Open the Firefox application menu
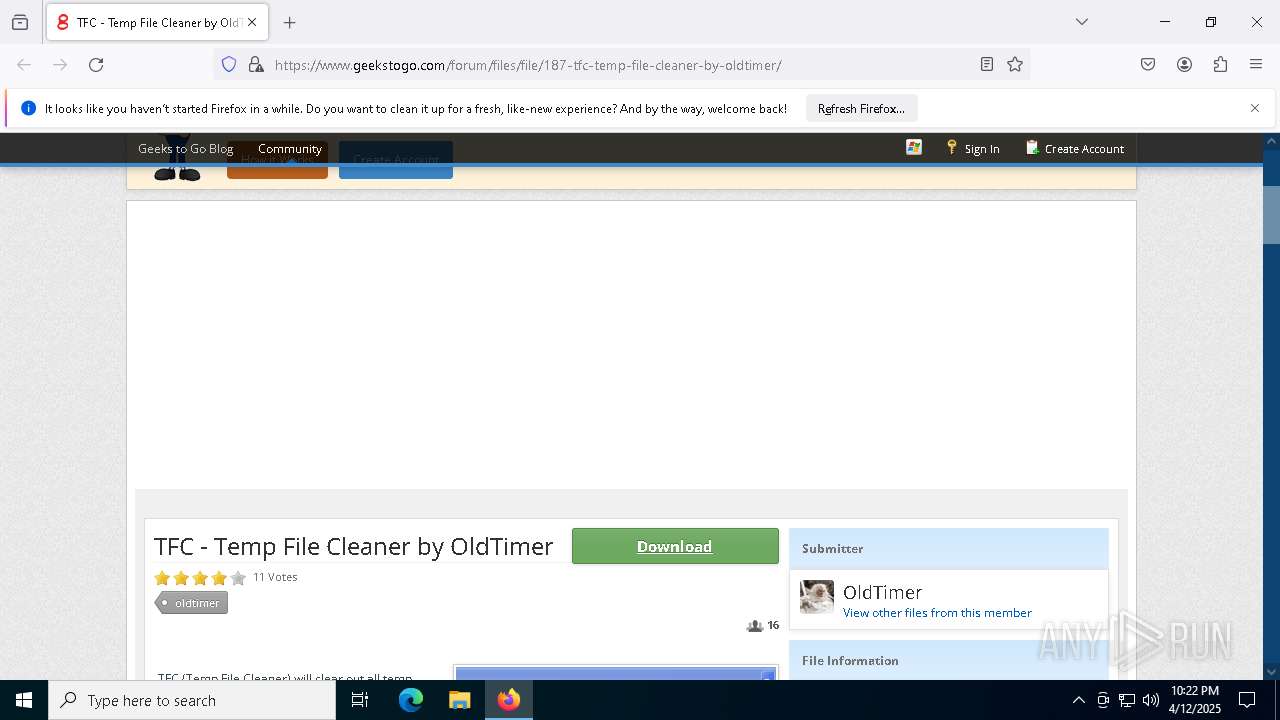1280x720 pixels. [1256, 65]
